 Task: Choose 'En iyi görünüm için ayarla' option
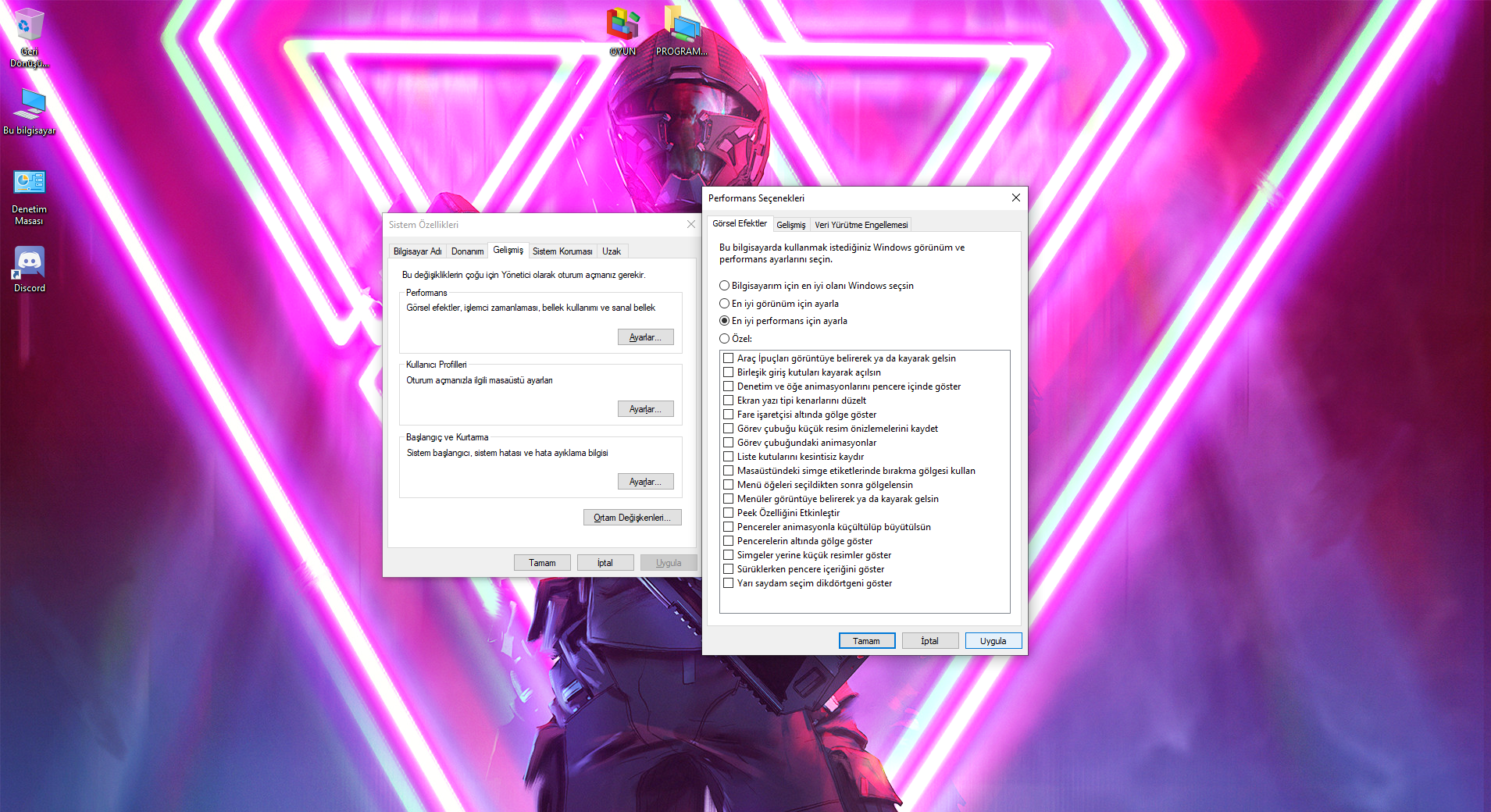[779, 304]
